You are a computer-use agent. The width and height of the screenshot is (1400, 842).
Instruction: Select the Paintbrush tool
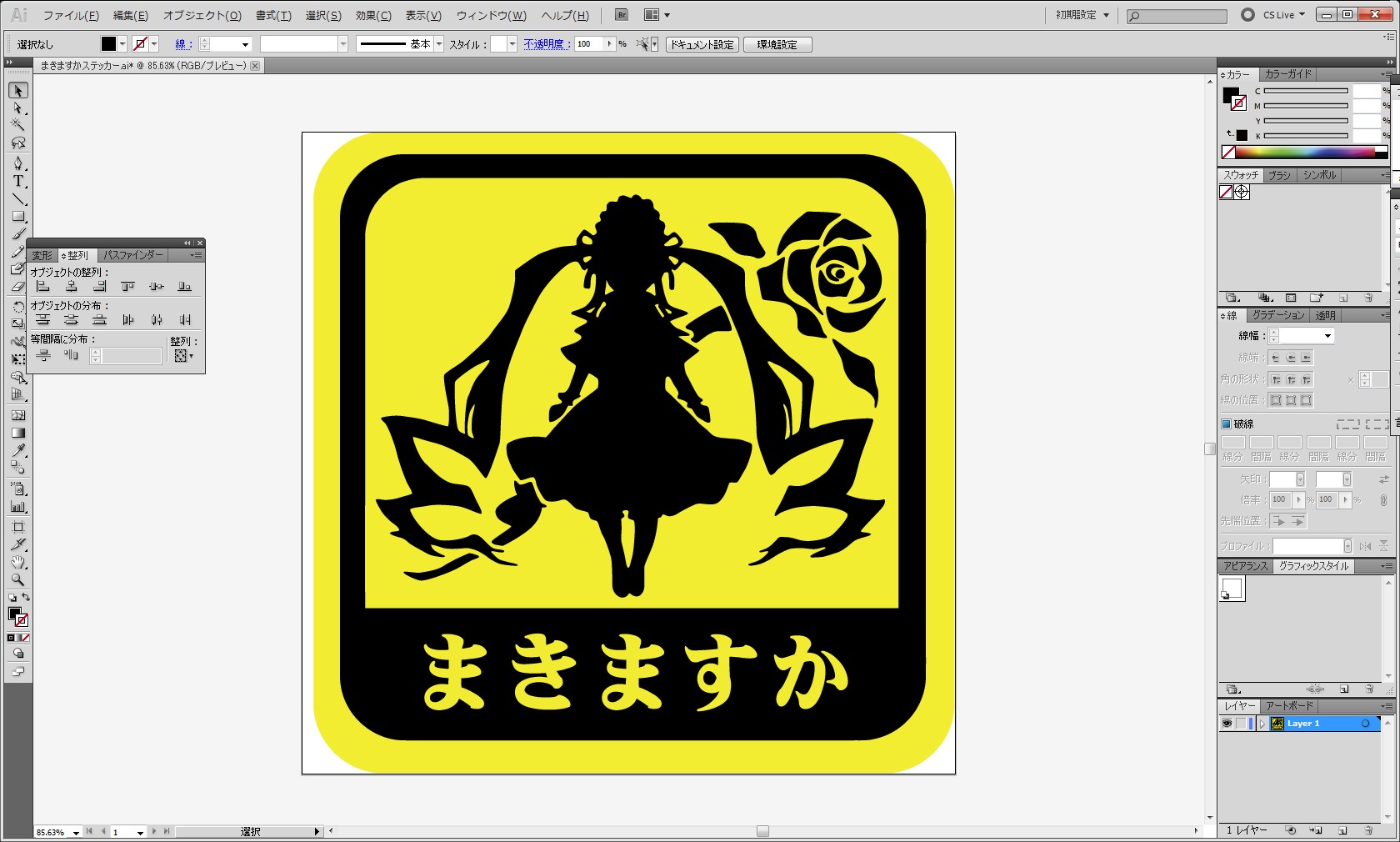pos(17,234)
